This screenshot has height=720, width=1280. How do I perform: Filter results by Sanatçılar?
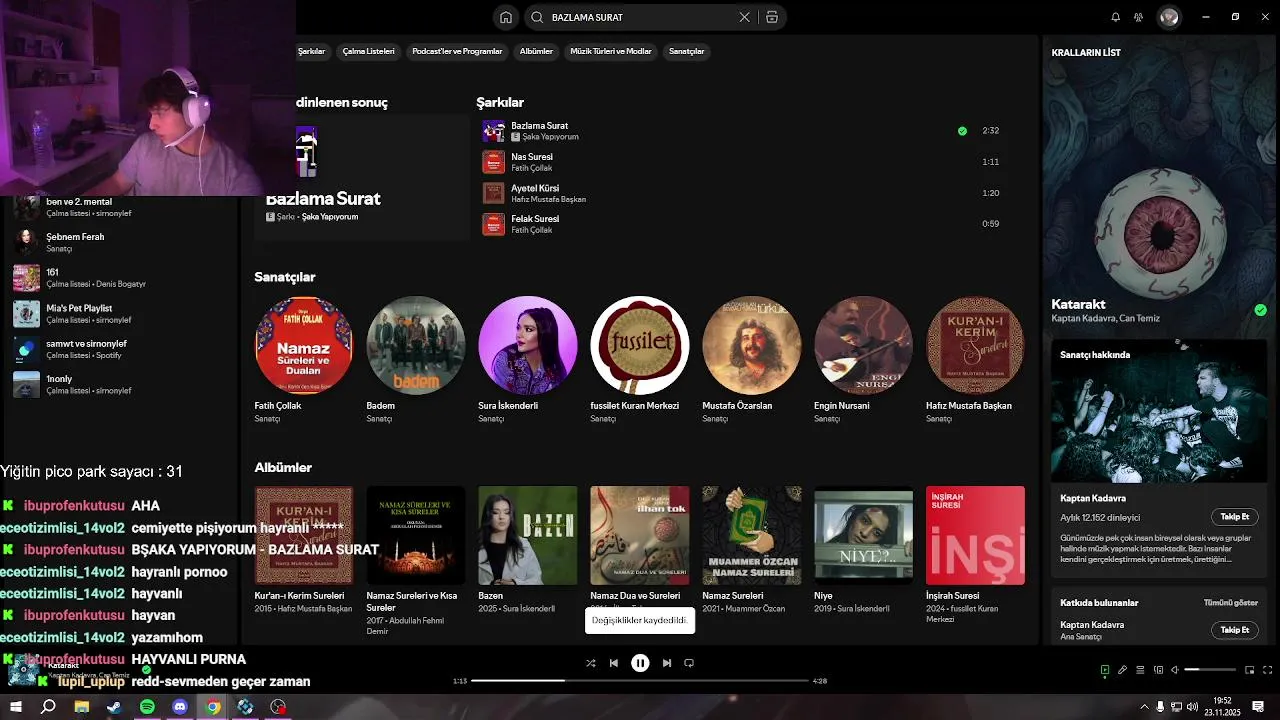click(x=686, y=51)
